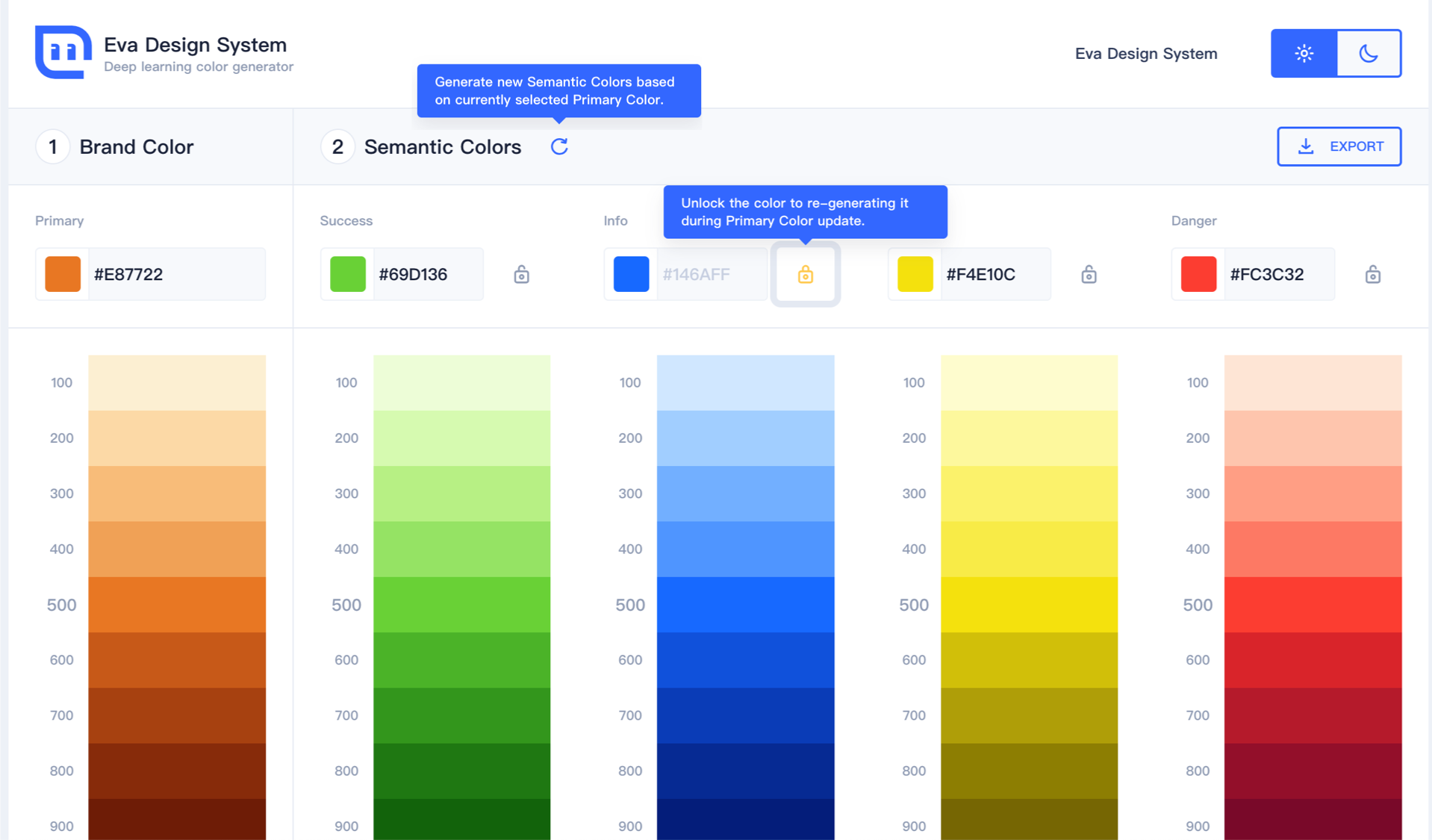The width and height of the screenshot is (1432, 840).
Task: Toggle lock for Success color
Action: pos(521,275)
